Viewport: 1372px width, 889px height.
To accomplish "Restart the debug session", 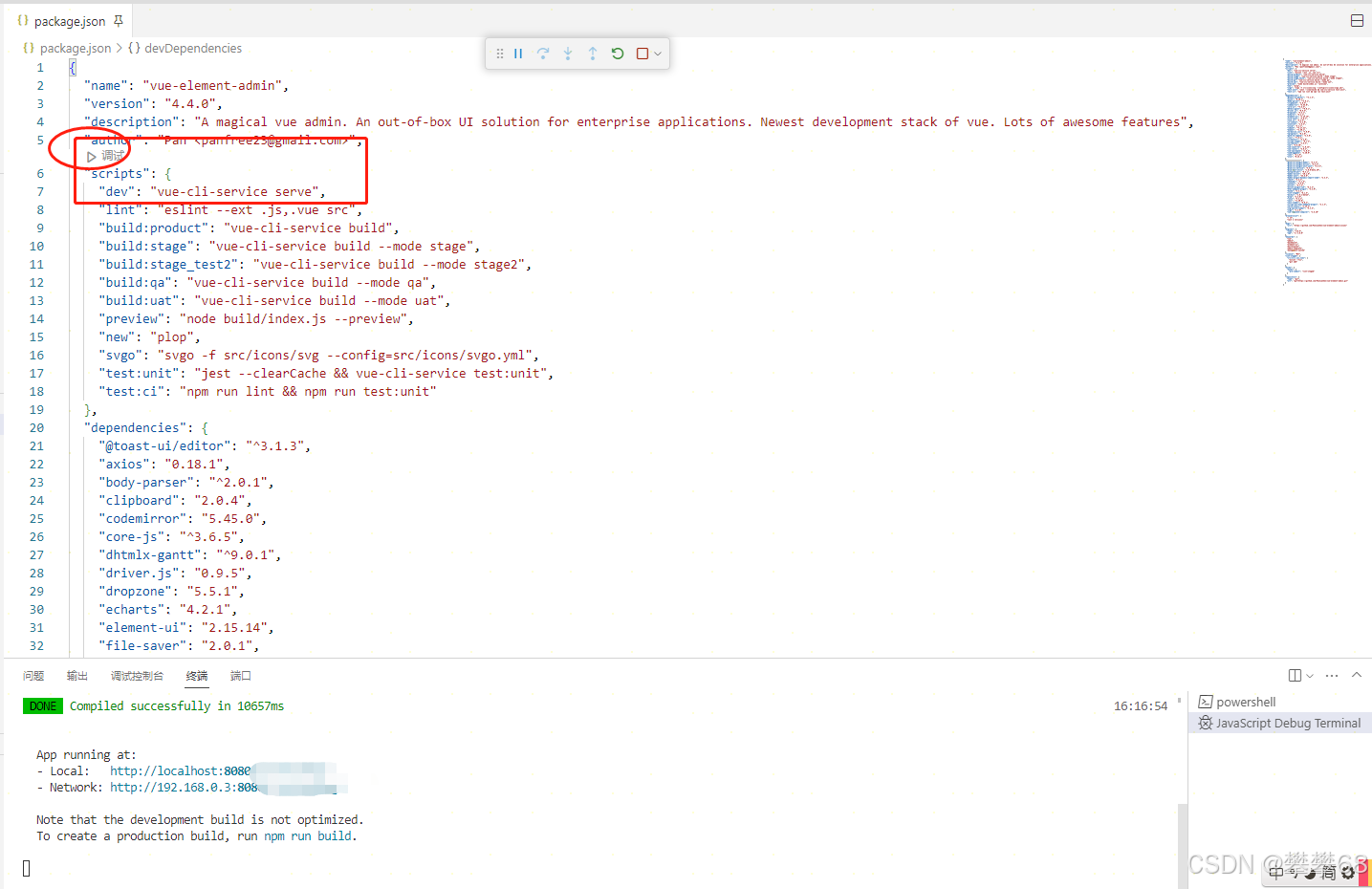I will coord(617,54).
